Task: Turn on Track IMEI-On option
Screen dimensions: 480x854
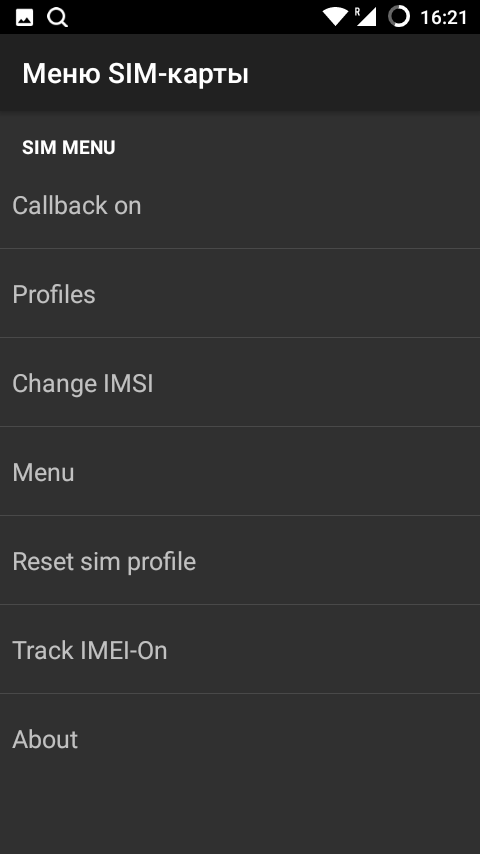Action: pos(240,649)
